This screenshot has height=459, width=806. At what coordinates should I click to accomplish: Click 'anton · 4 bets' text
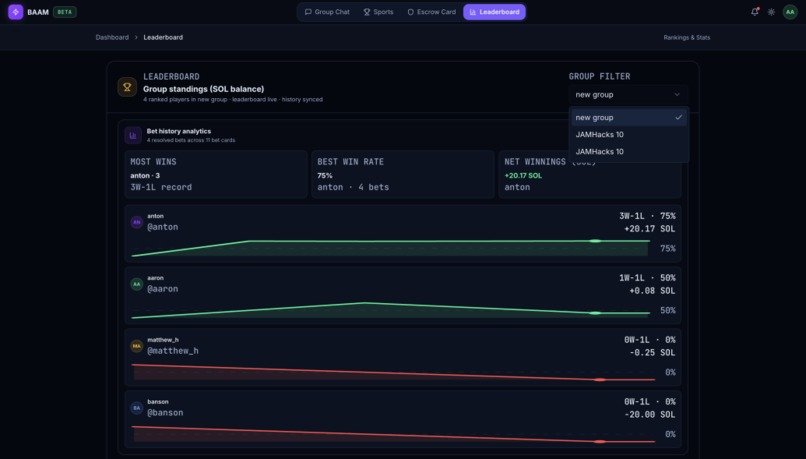pos(353,188)
